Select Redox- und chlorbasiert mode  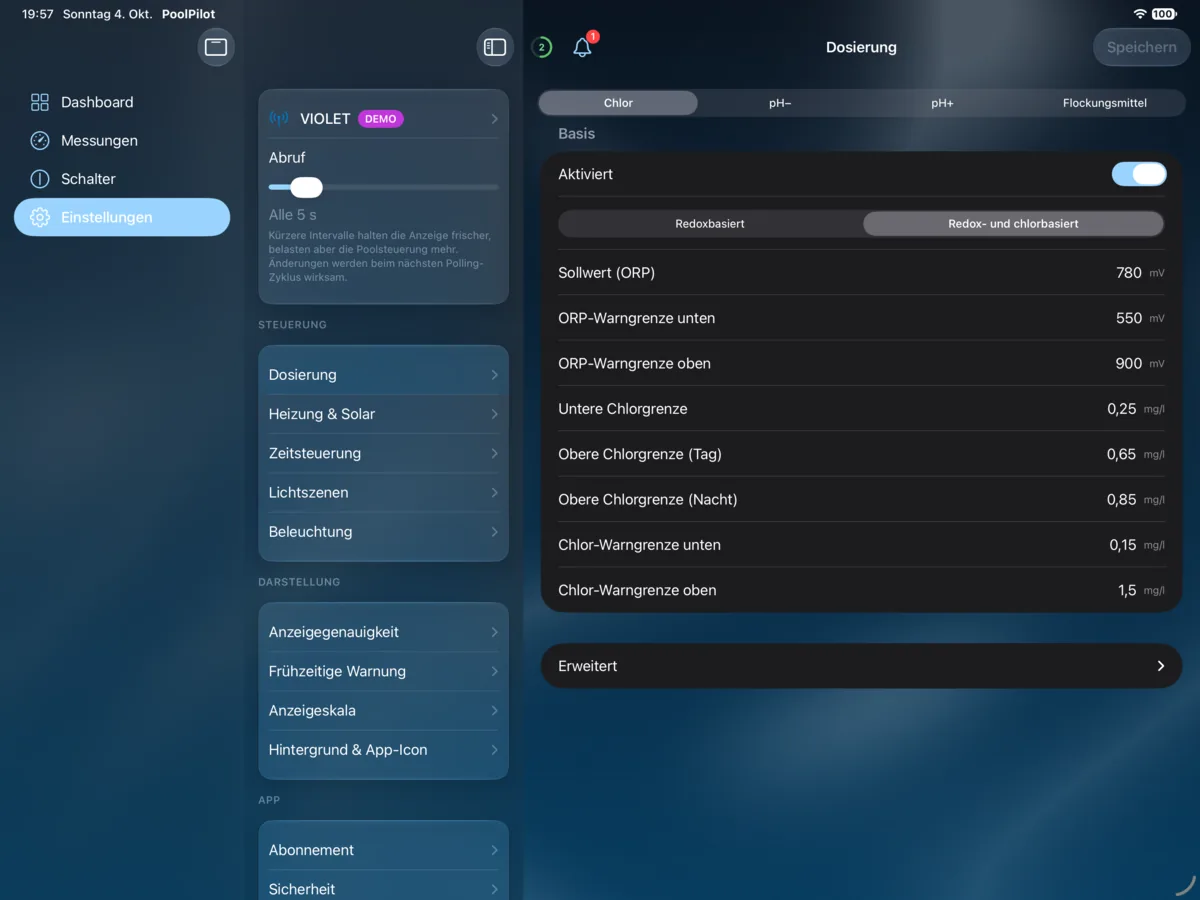[x=1013, y=224]
